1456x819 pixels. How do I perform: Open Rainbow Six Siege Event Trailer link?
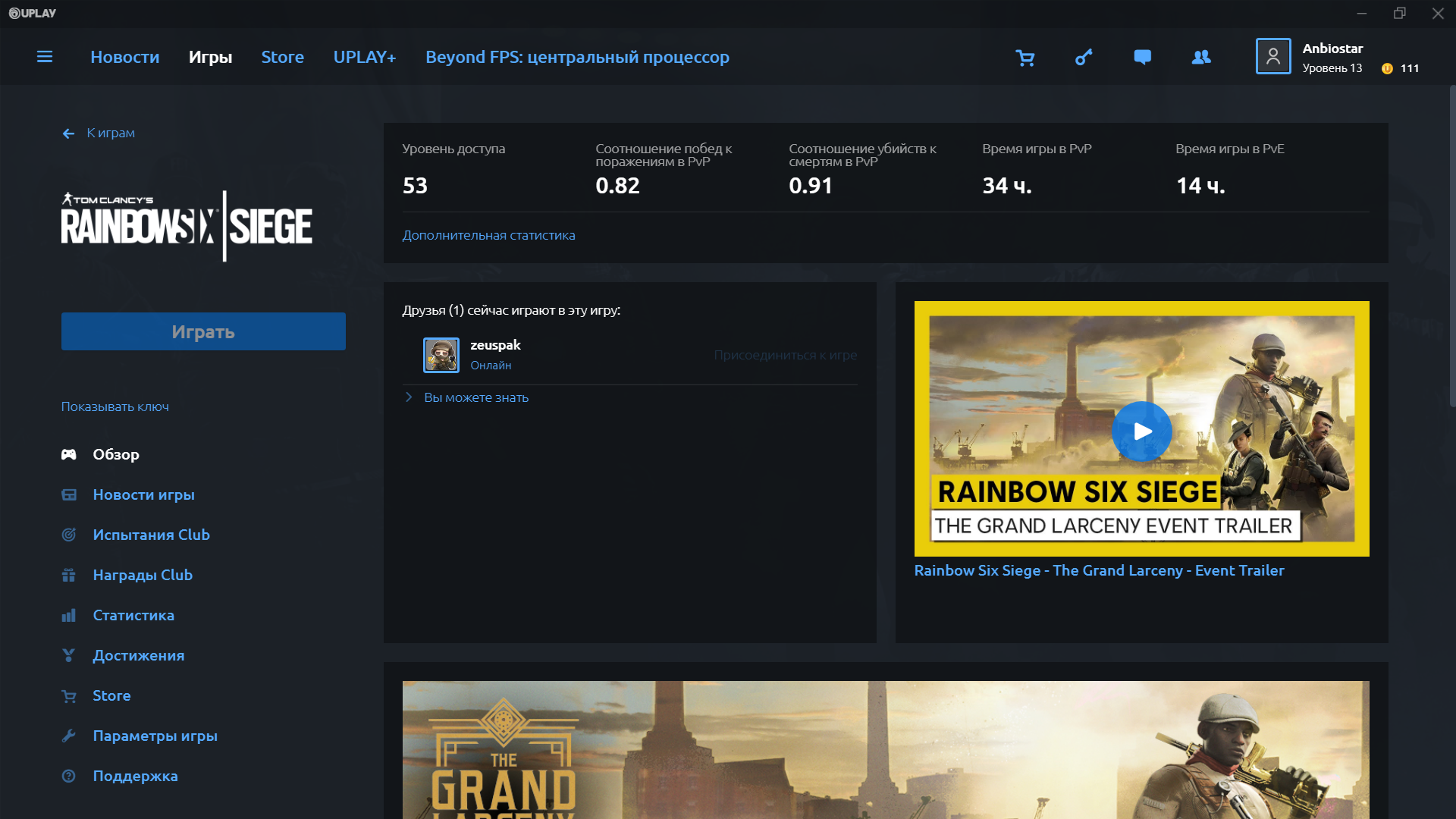[x=1099, y=570]
